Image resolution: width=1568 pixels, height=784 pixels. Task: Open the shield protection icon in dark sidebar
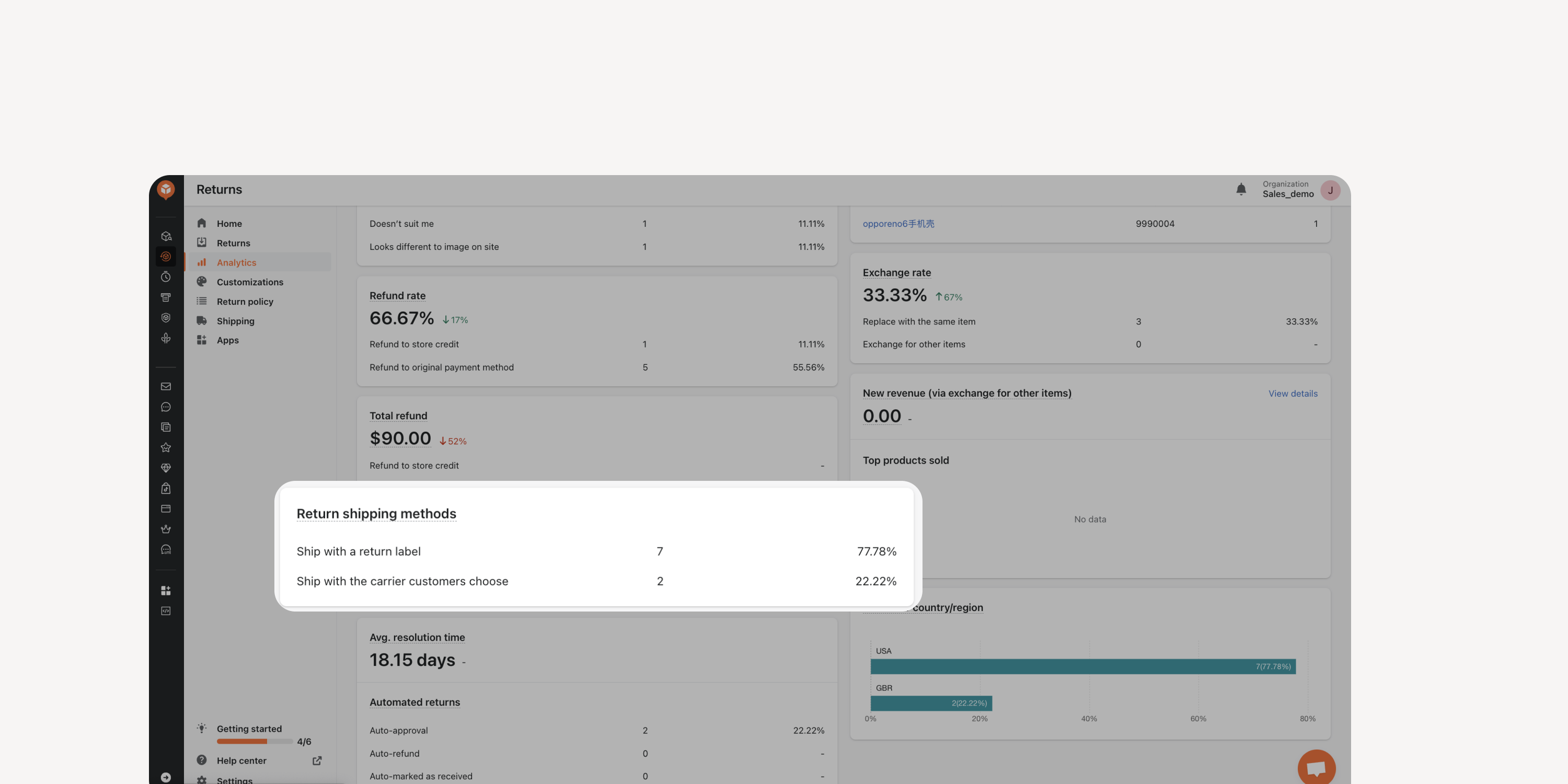click(166, 318)
